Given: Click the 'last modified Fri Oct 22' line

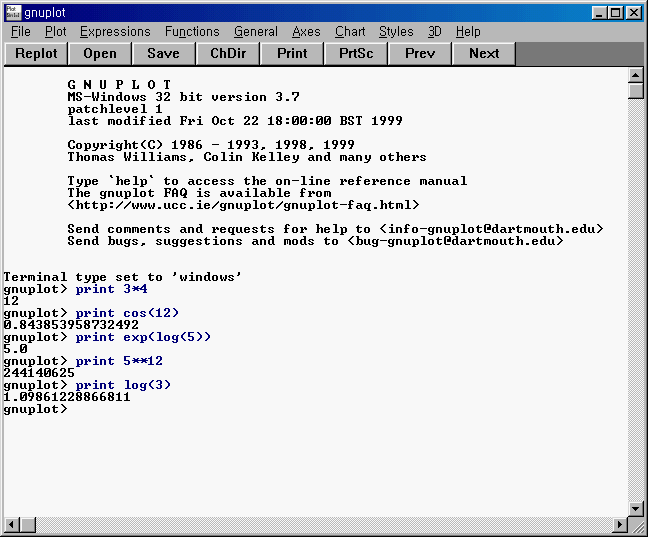Looking at the screenshot, I should 235,121.
